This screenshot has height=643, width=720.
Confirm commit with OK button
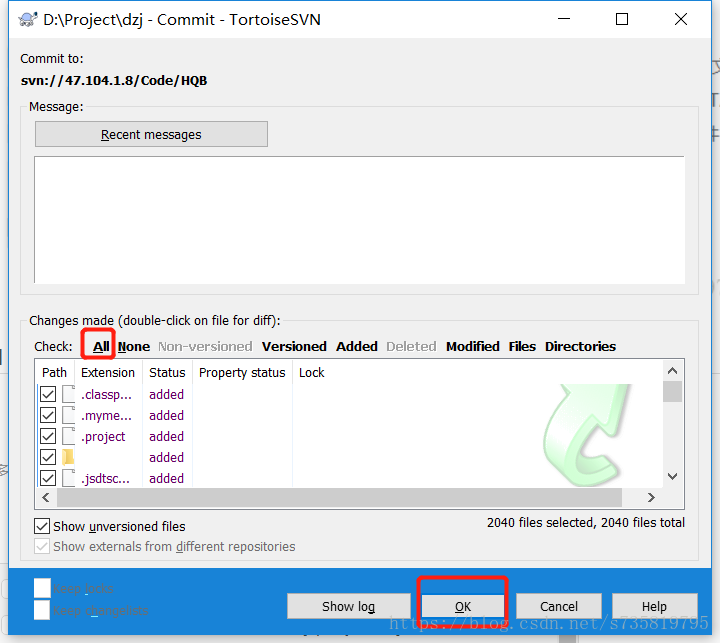(462, 606)
